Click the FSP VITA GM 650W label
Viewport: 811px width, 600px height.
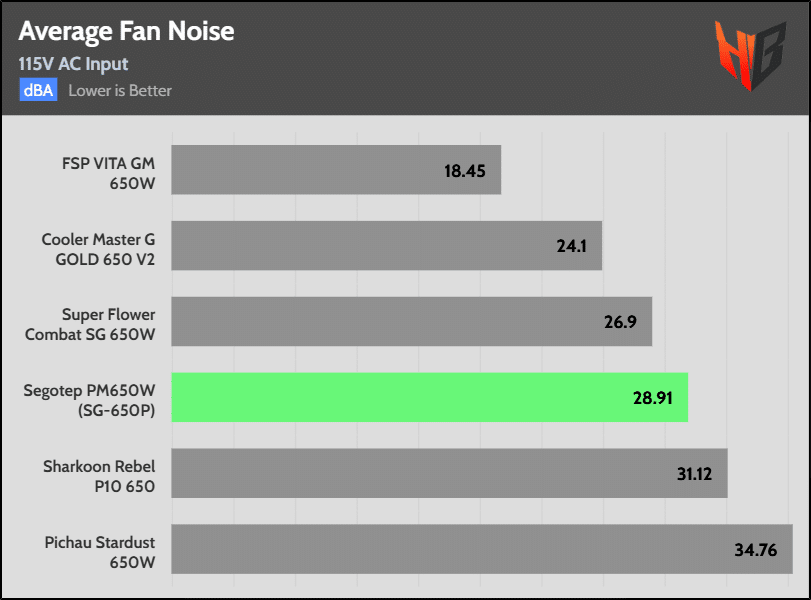click(109, 173)
